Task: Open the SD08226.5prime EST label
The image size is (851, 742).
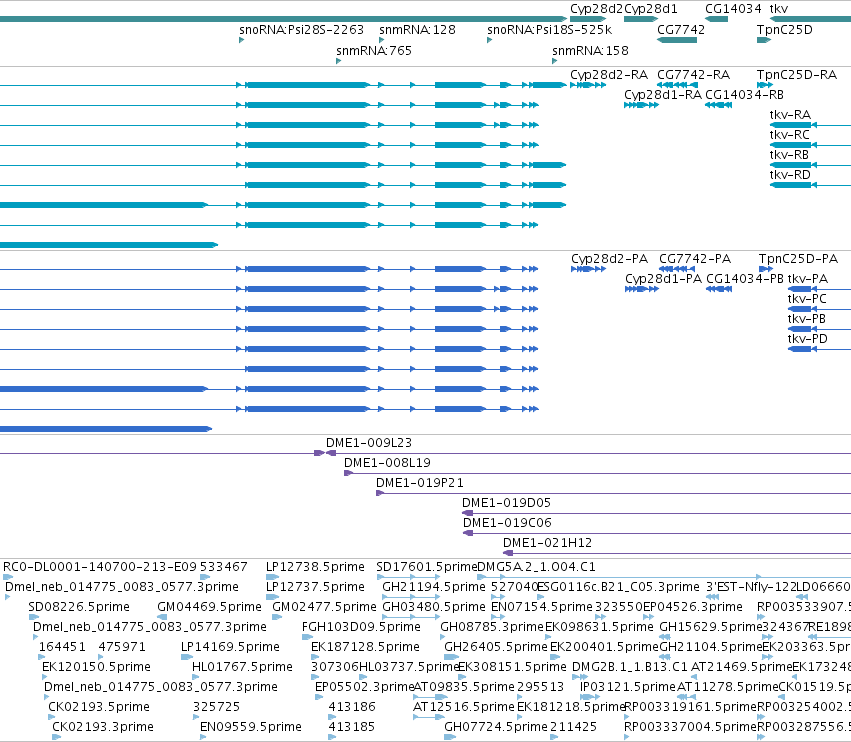Action: point(79,607)
